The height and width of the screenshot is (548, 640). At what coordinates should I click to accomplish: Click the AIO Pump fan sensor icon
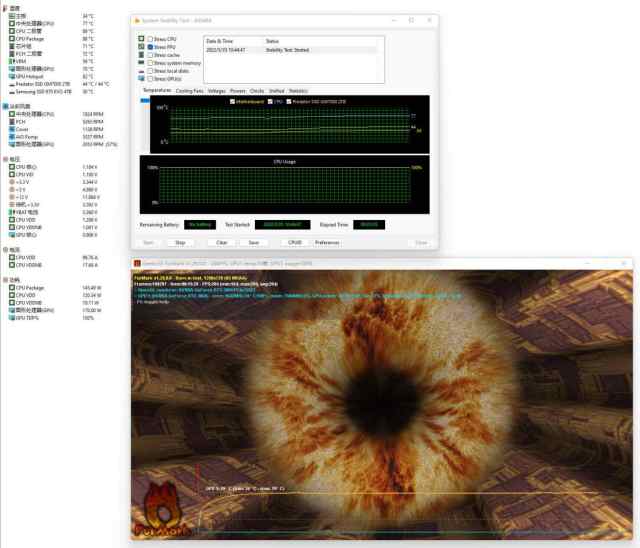pyautogui.click(x=10, y=135)
